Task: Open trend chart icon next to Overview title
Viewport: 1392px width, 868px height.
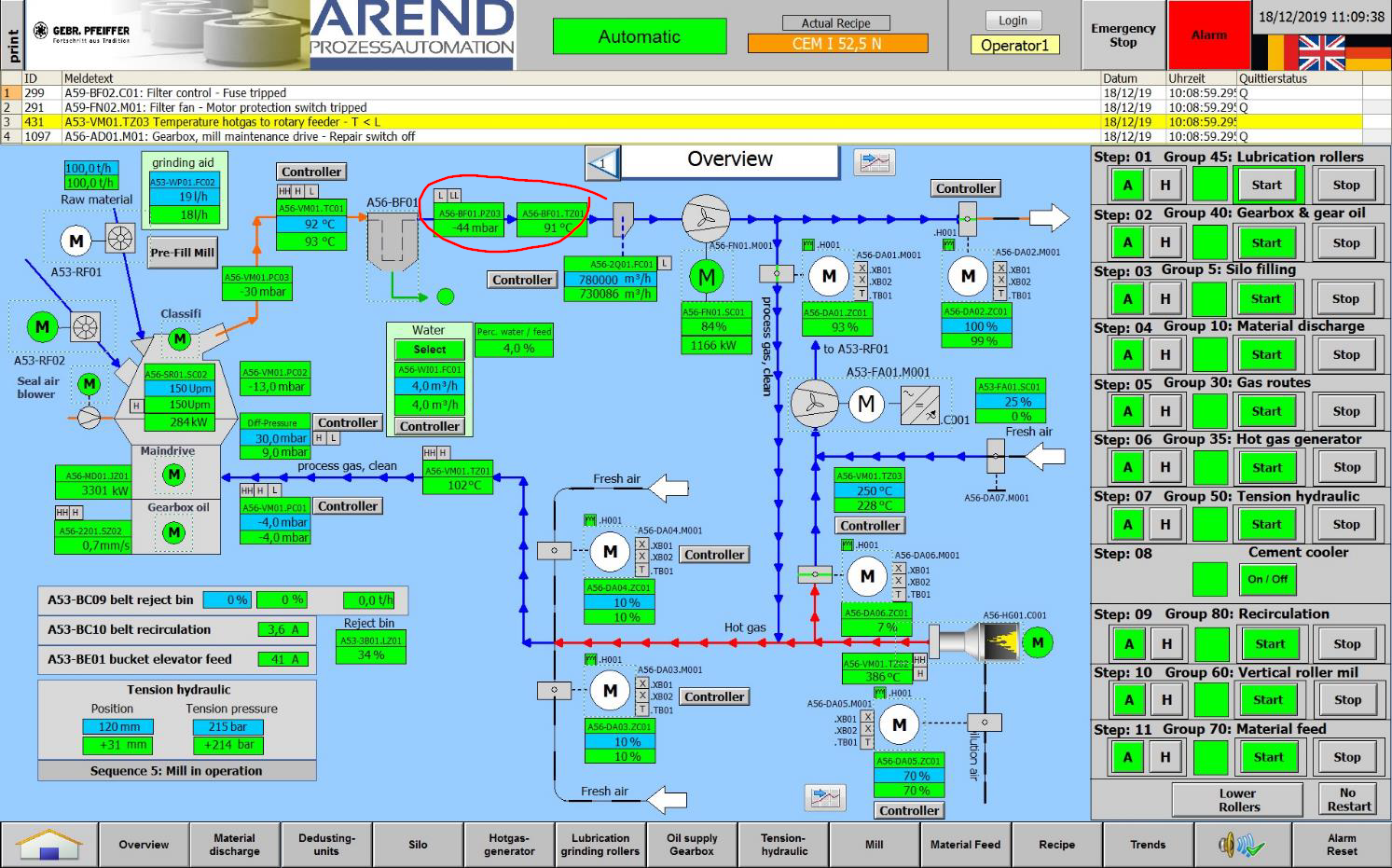Action: click(x=875, y=163)
